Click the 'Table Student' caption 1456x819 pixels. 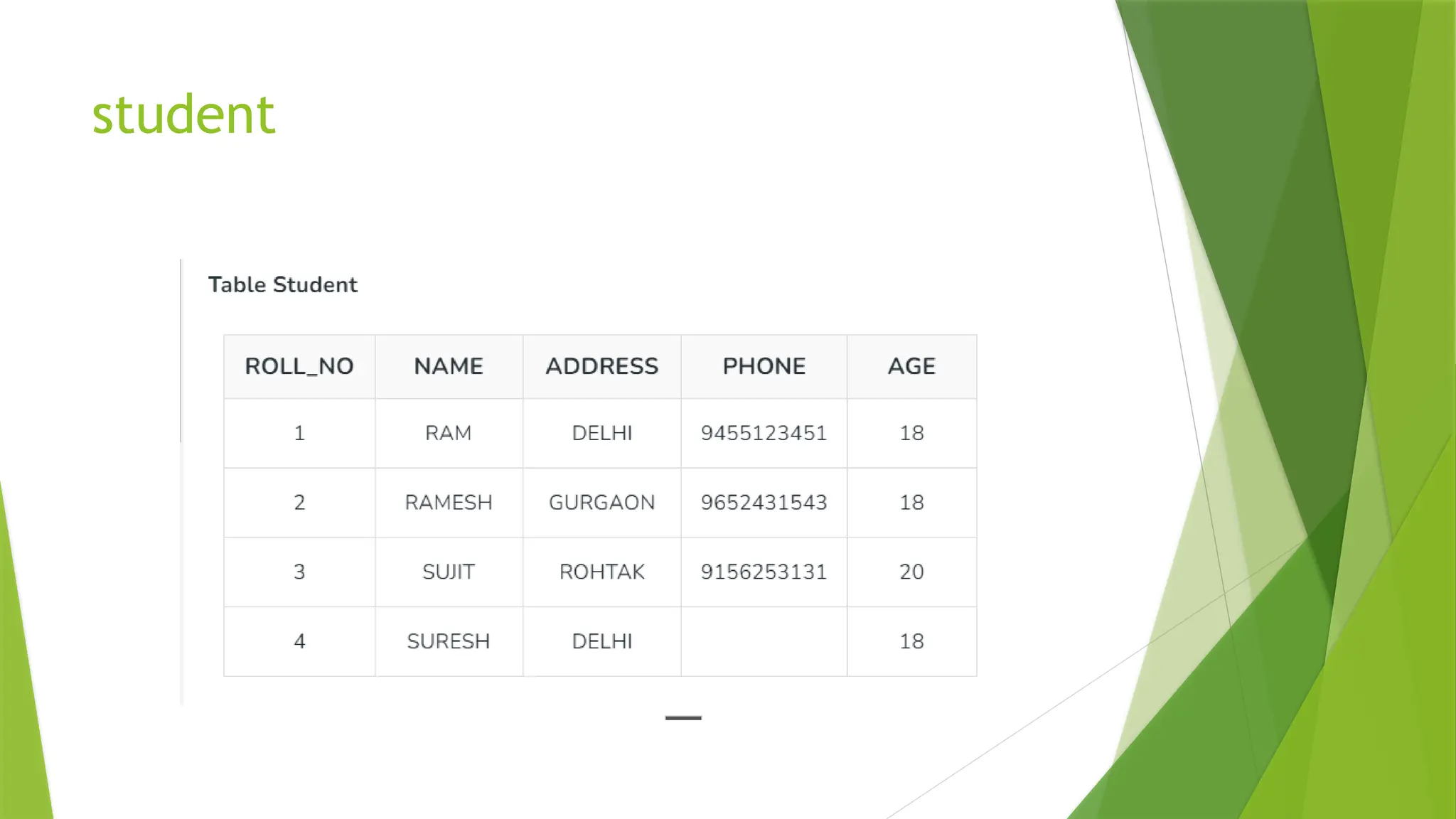[282, 284]
